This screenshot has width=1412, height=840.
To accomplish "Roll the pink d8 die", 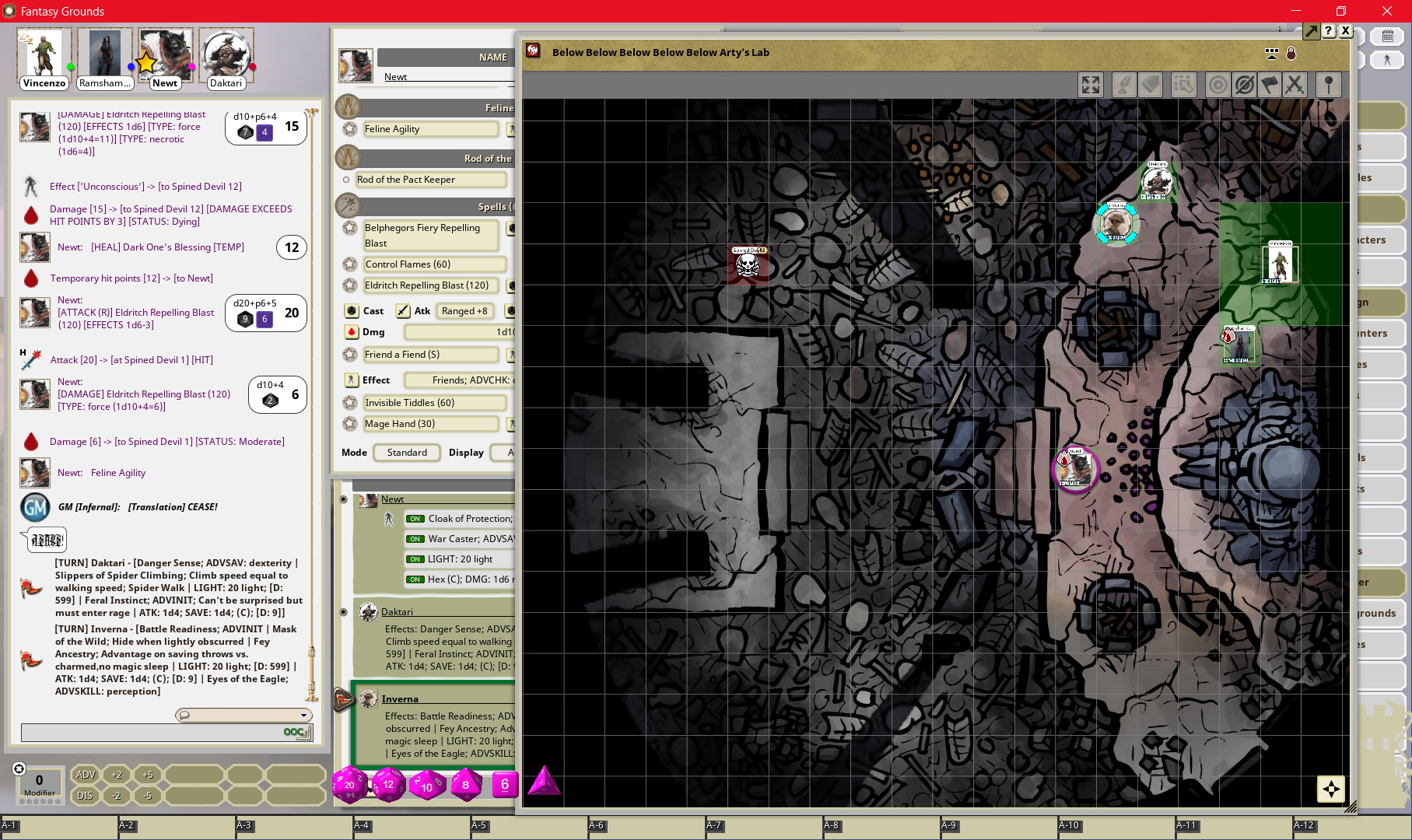I will [x=466, y=784].
